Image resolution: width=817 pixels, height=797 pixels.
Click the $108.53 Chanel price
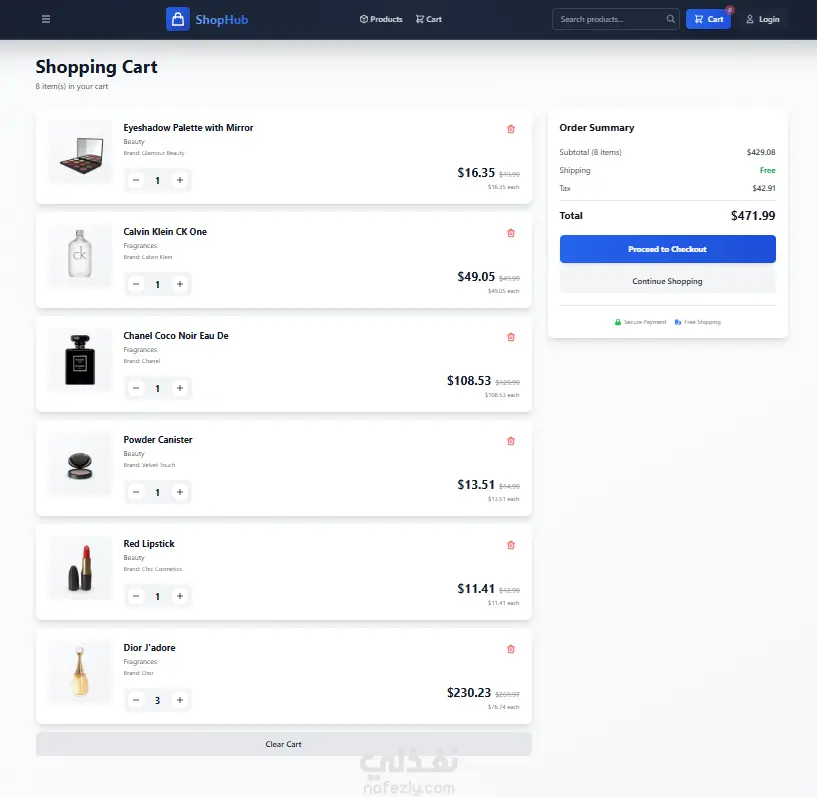(469, 381)
